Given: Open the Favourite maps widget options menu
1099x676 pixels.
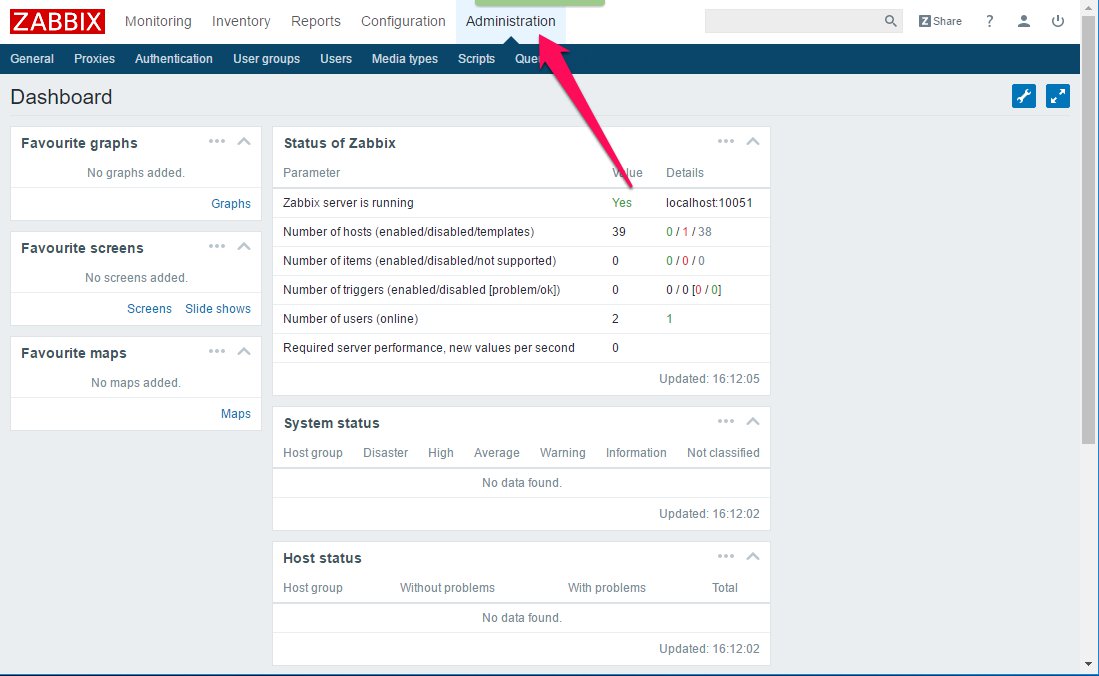Looking at the screenshot, I should coord(217,351).
